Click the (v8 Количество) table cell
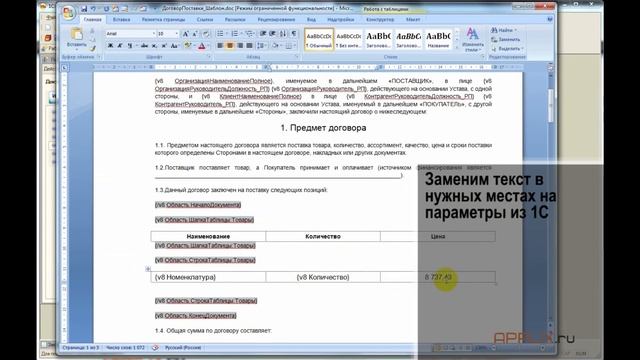Screen dimensions: 640x360 click(x=323, y=277)
